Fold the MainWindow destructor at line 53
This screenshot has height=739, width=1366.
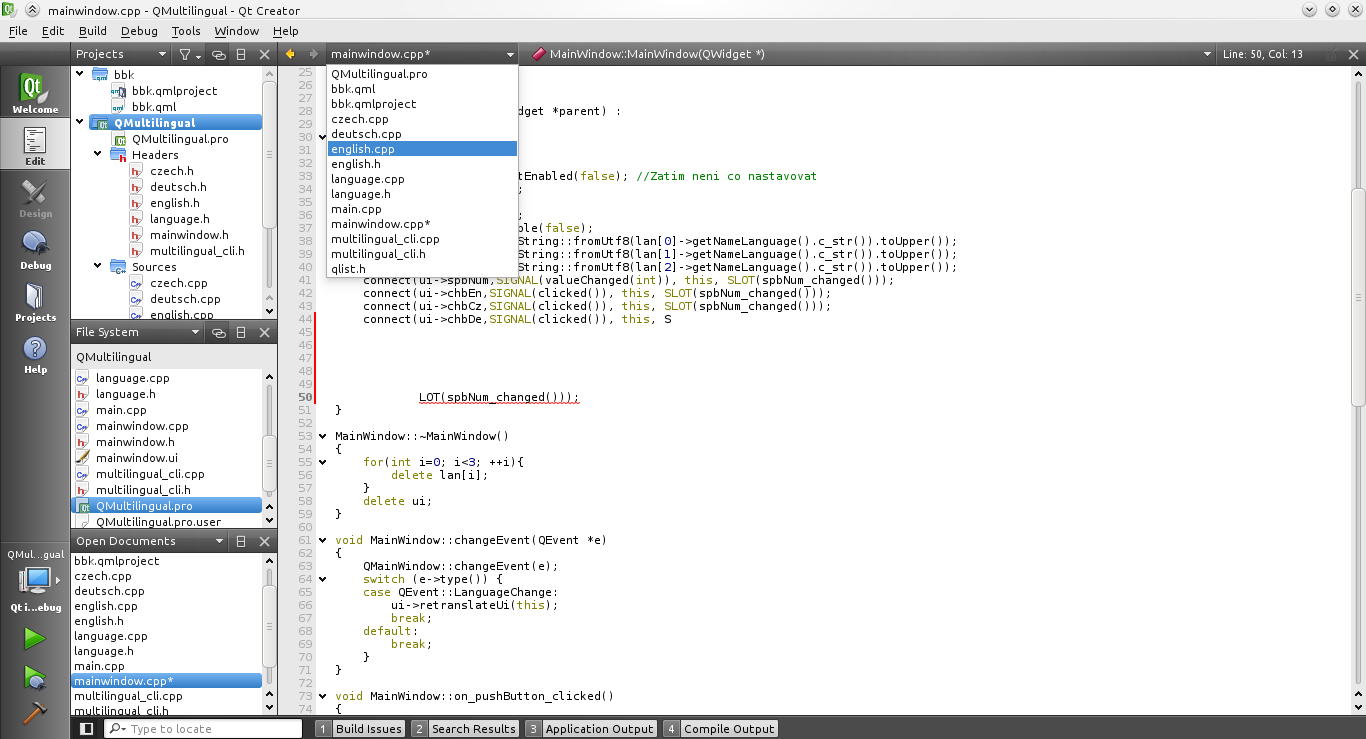(322, 436)
